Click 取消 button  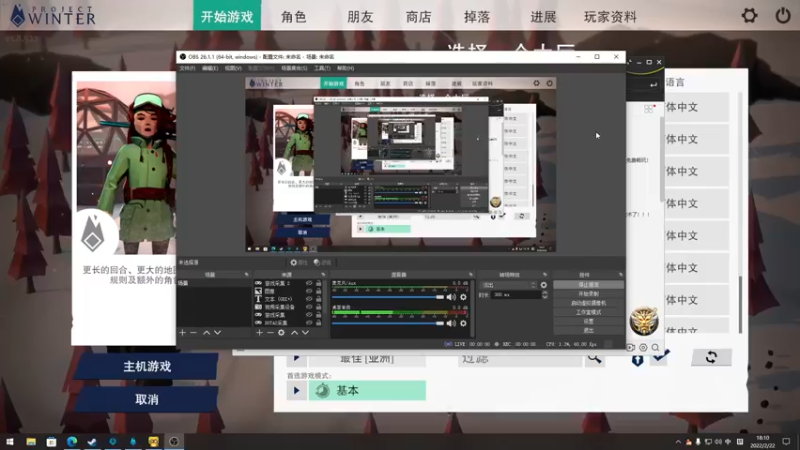click(x=147, y=399)
